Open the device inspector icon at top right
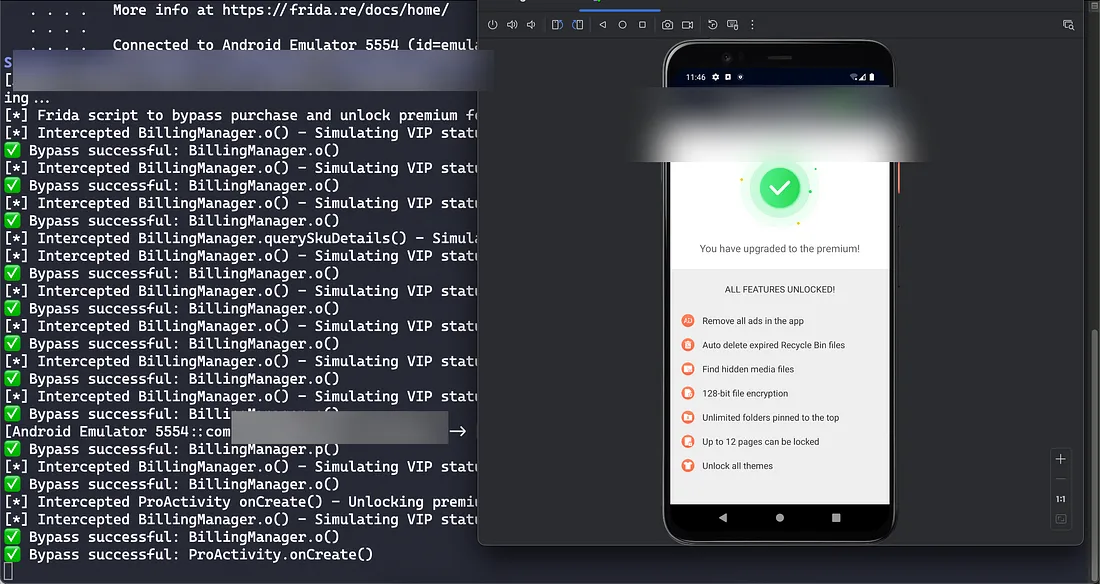Image resolution: width=1100 pixels, height=584 pixels. point(1068,25)
